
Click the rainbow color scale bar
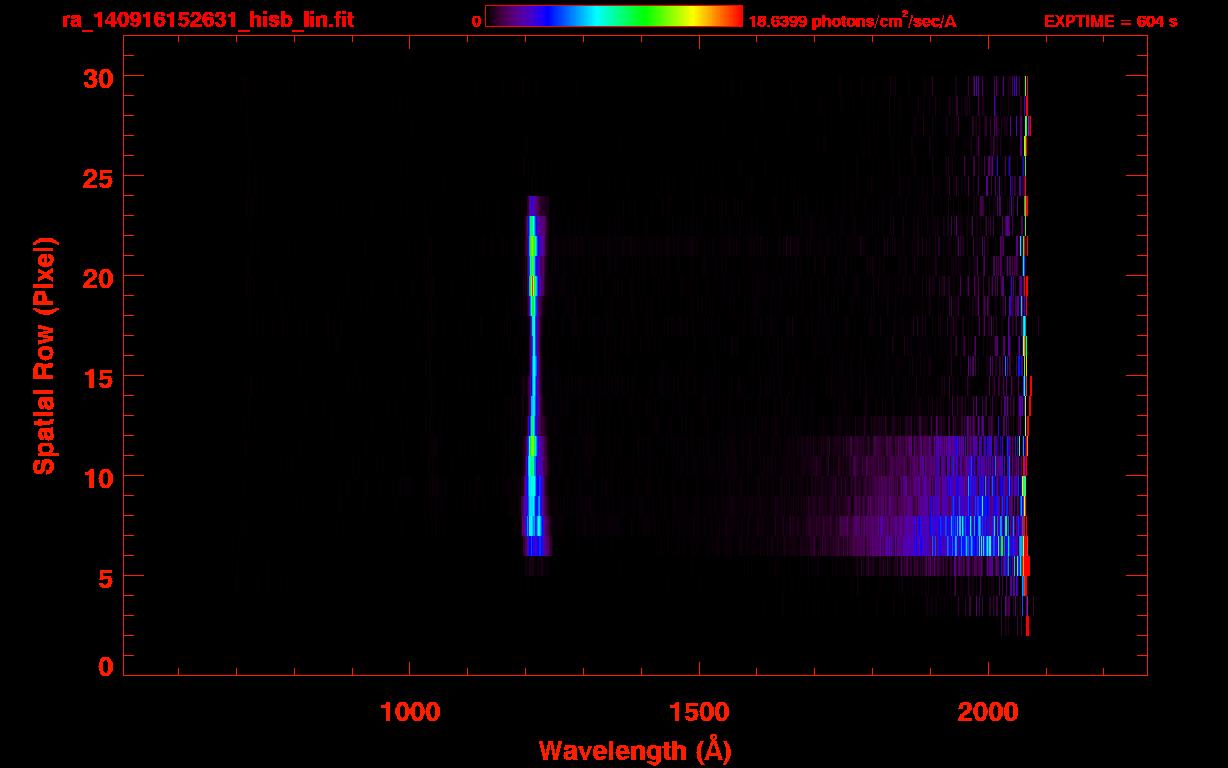click(x=614, y=16)
